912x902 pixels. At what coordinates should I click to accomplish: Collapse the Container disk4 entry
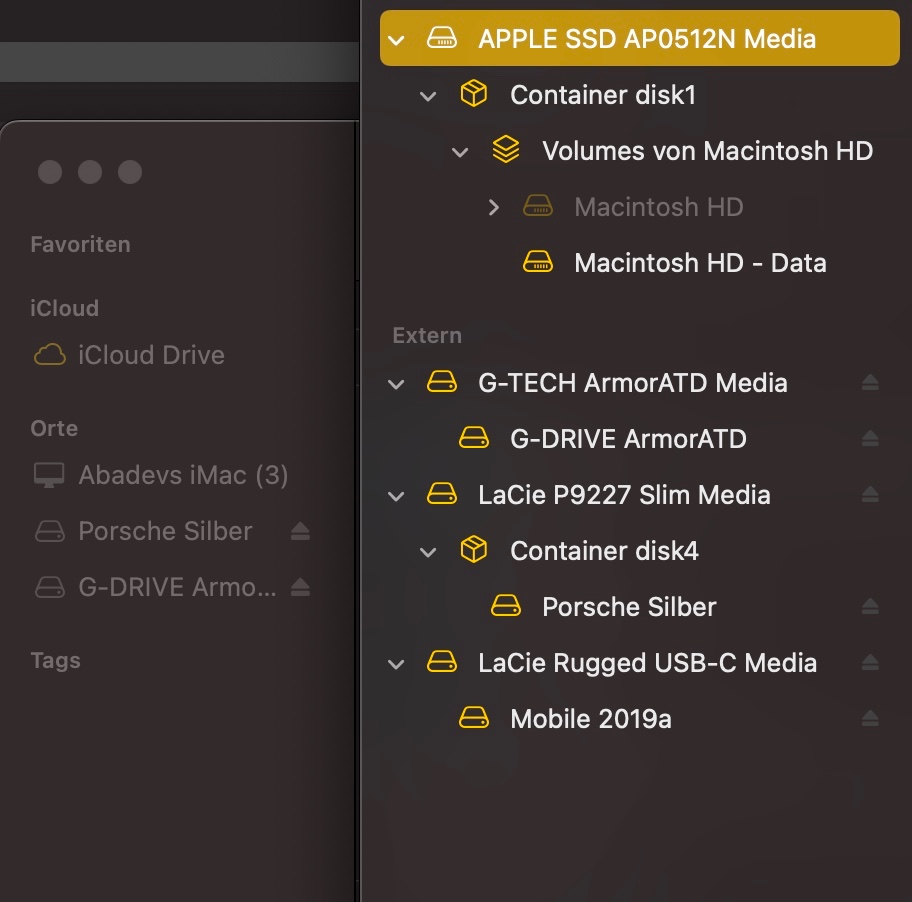click(x=429, y=552)
